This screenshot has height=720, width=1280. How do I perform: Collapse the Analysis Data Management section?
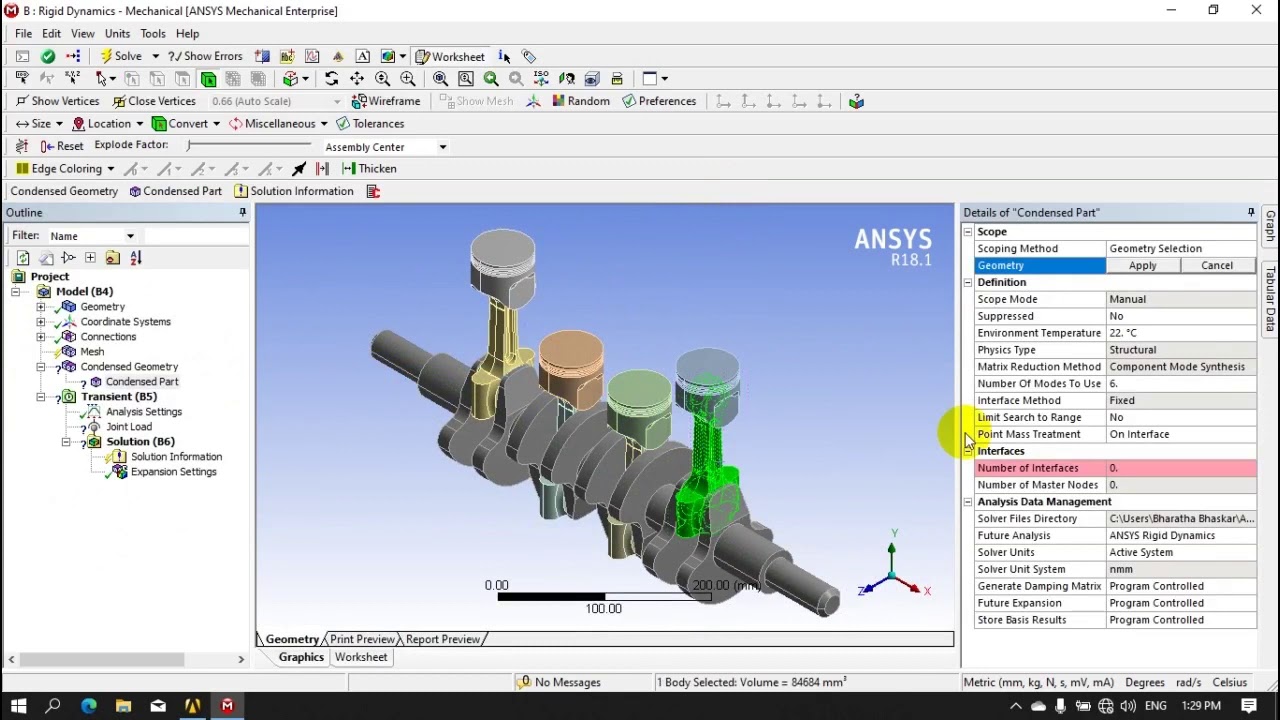[x=968, y=502]
